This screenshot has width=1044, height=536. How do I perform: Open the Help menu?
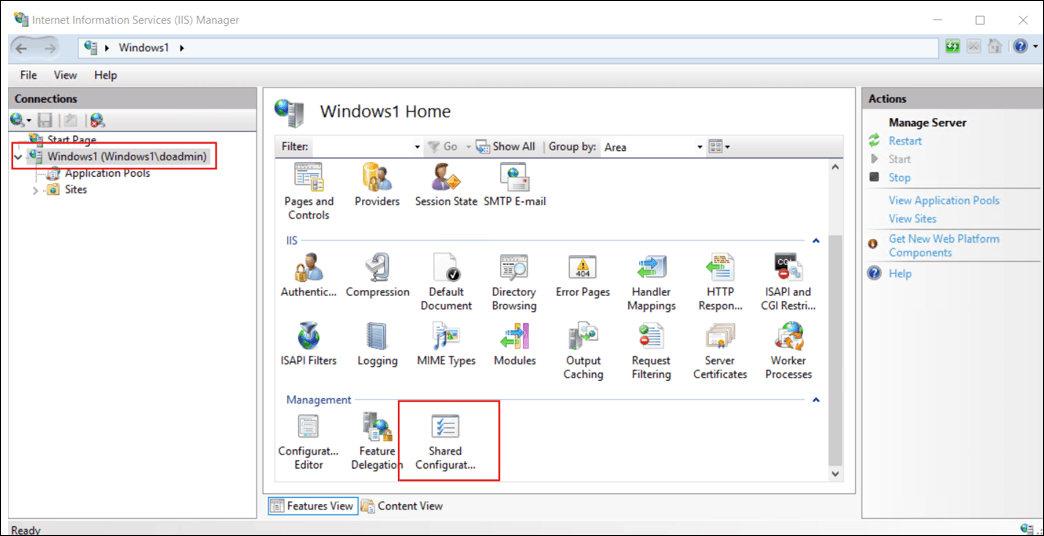coord(105,75)
